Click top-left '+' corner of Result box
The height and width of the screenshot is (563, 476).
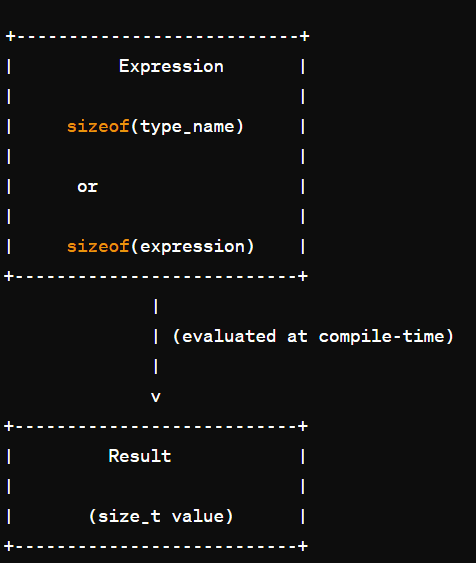(x=9, y=426)
